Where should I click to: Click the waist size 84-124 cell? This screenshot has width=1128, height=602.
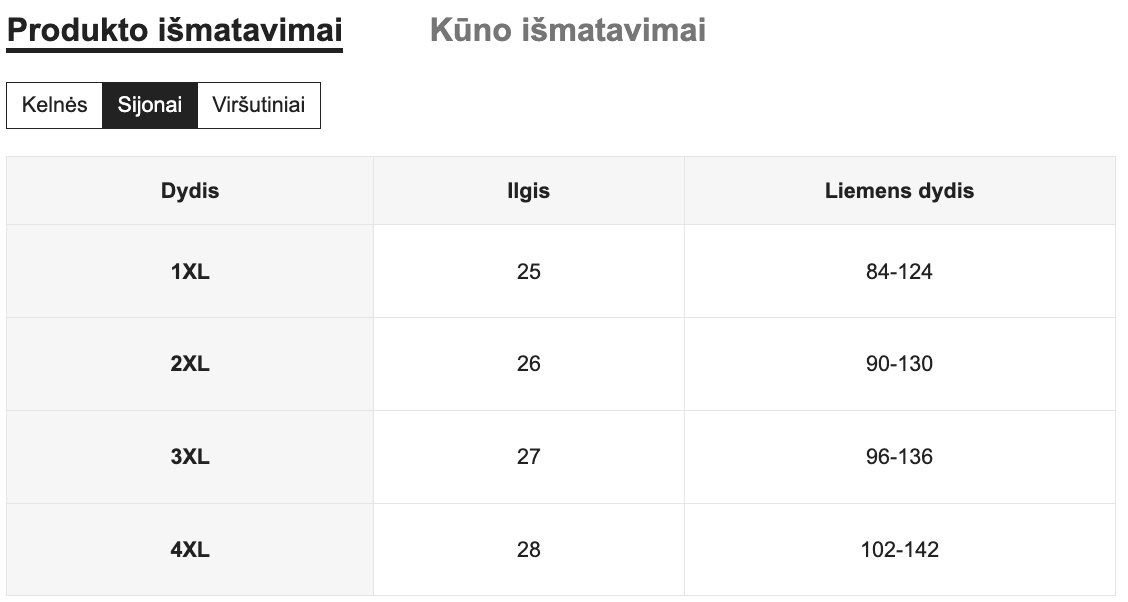[899, 271]
